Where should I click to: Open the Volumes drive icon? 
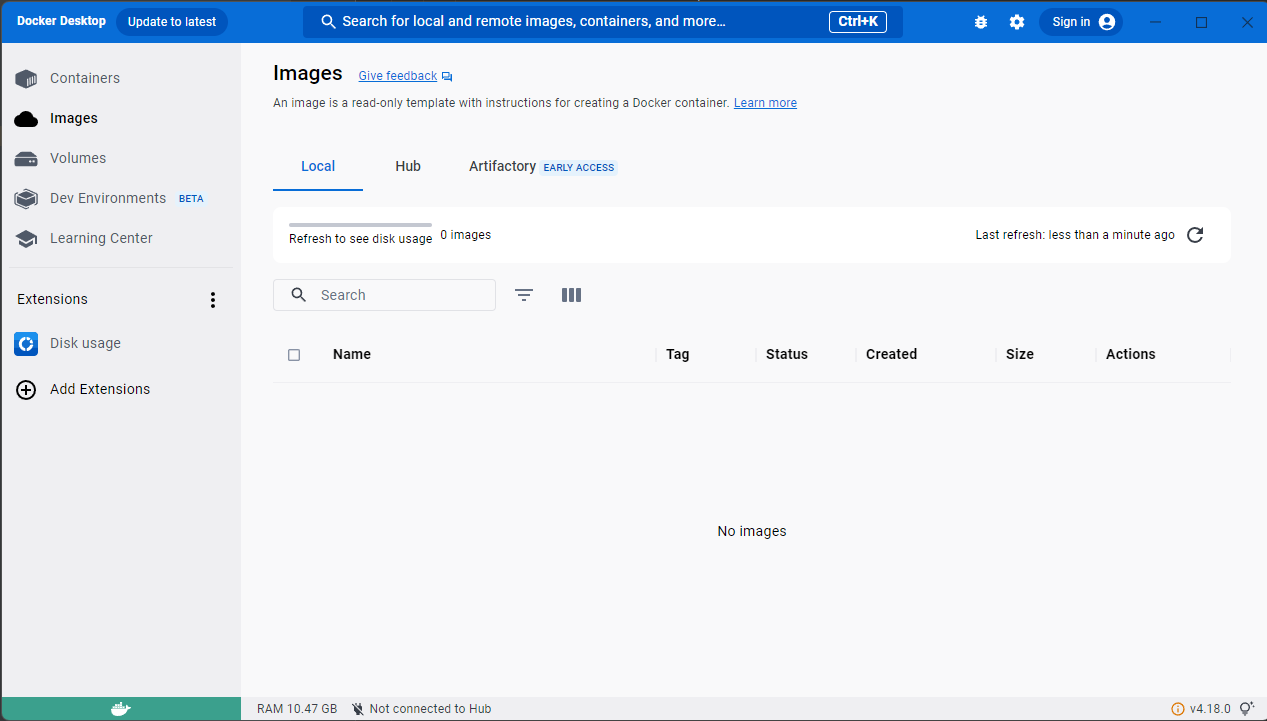(x=26, y=158)
